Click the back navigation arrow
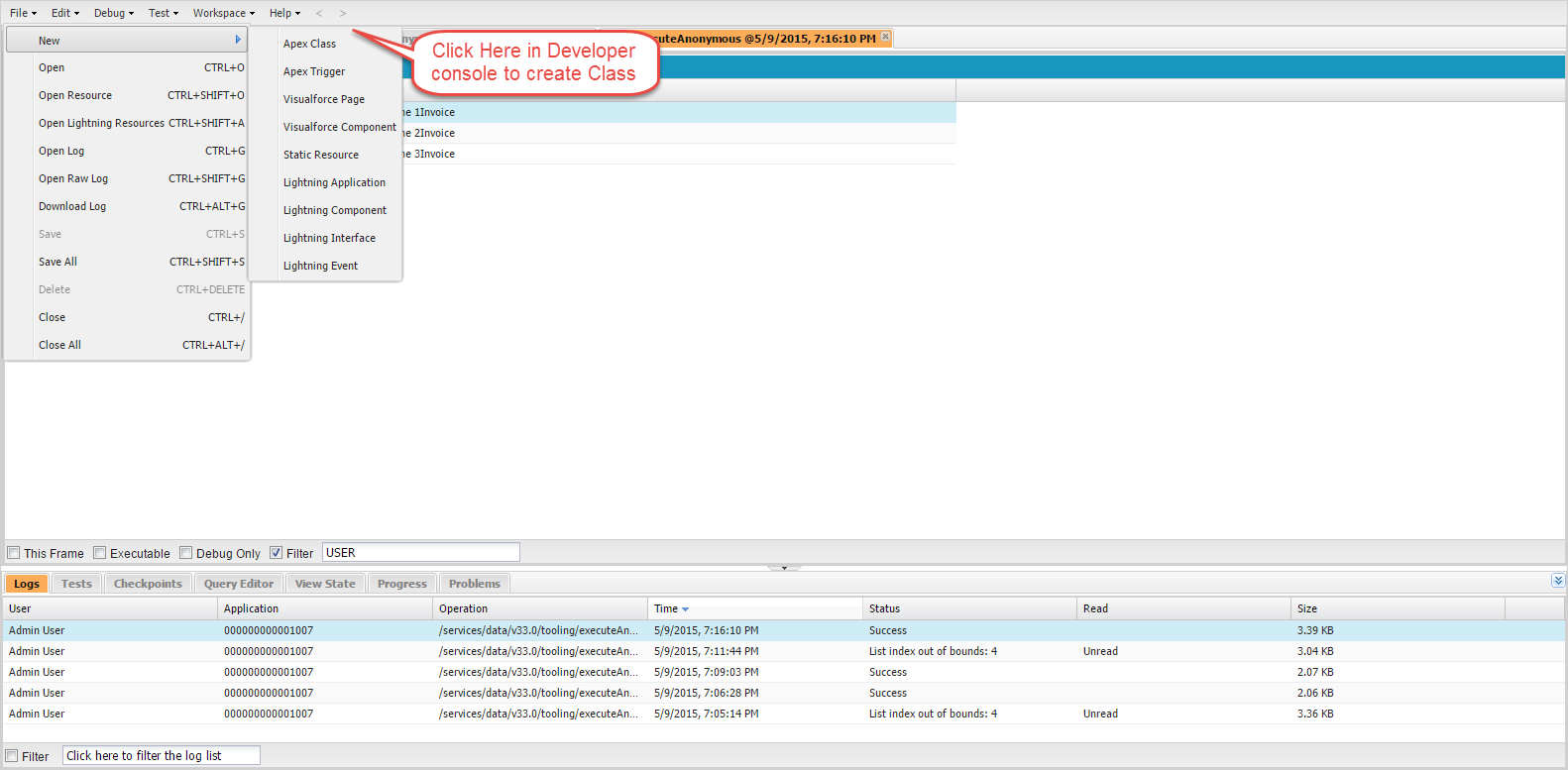1568x770 pixels. (x=319, y=13)
